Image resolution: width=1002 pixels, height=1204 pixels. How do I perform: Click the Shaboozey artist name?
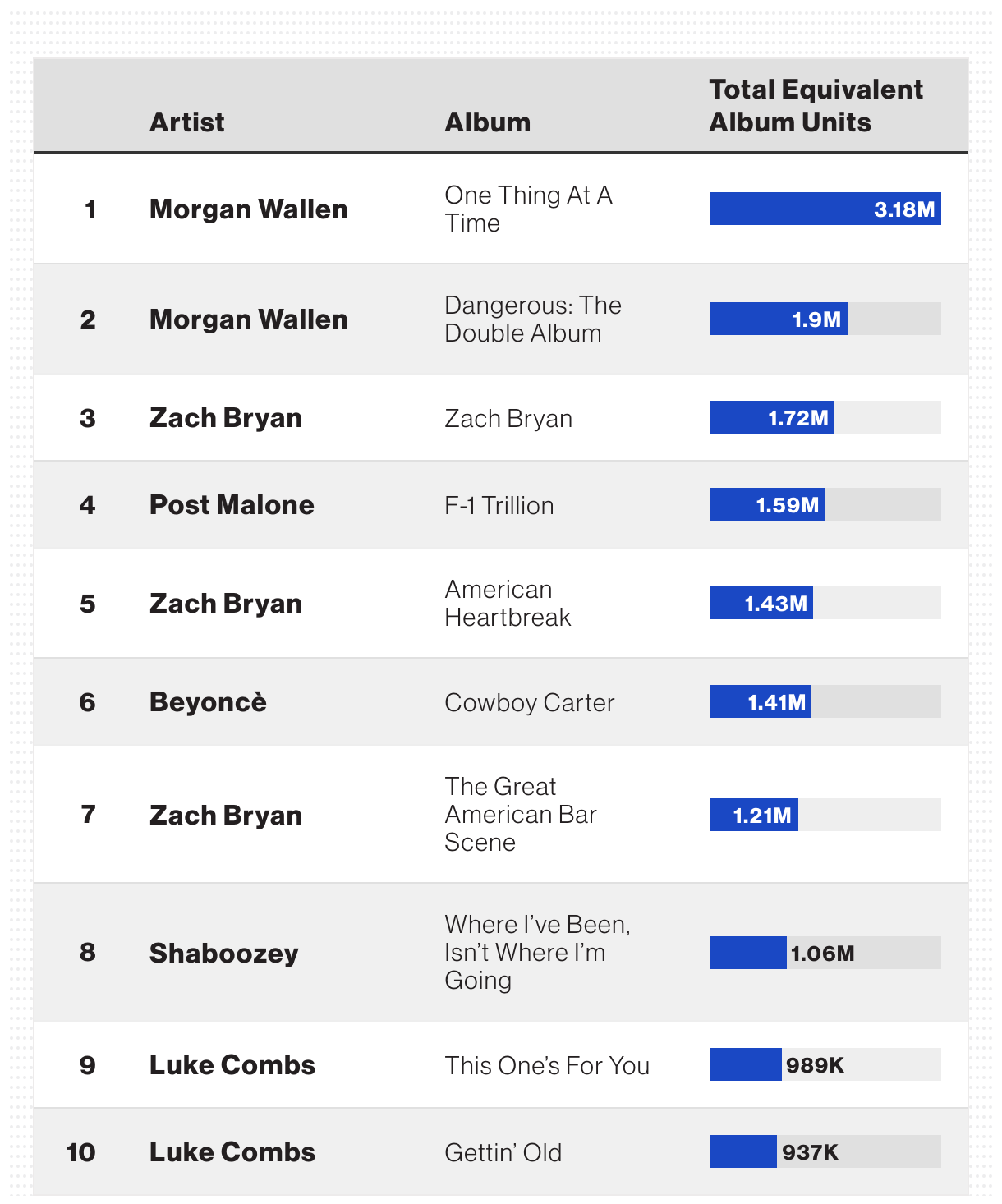[x=223, y=953]
